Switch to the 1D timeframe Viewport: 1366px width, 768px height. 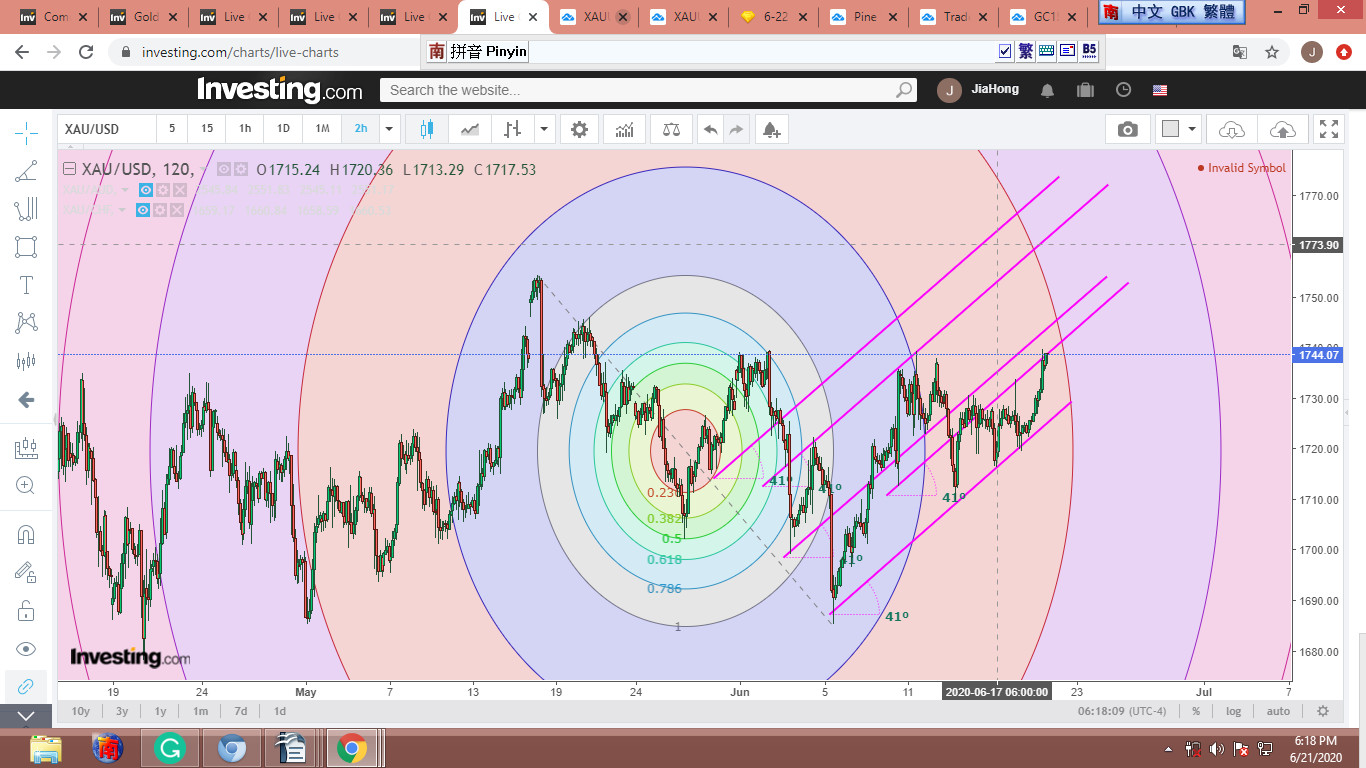(x=283, y=129)
